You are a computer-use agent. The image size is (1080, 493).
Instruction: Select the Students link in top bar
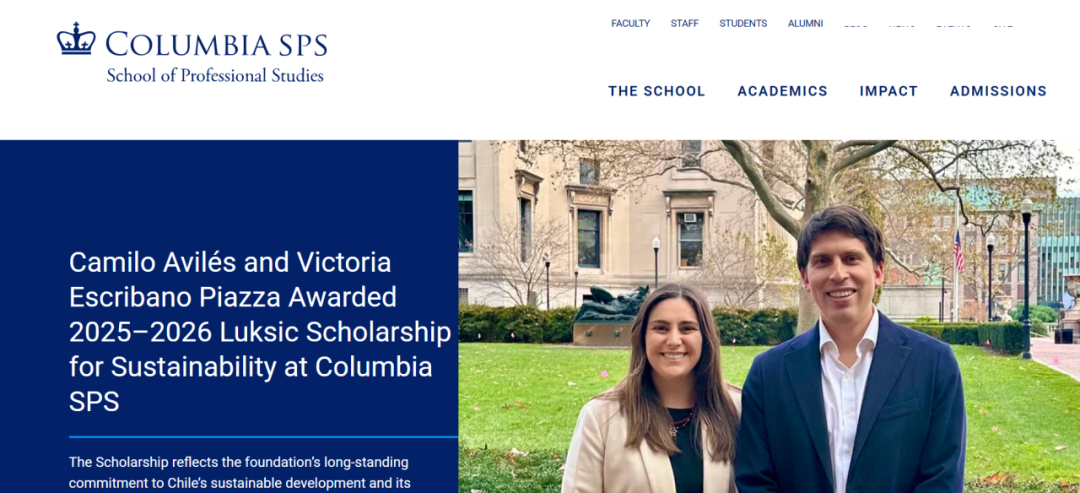(x=743, y=23)
